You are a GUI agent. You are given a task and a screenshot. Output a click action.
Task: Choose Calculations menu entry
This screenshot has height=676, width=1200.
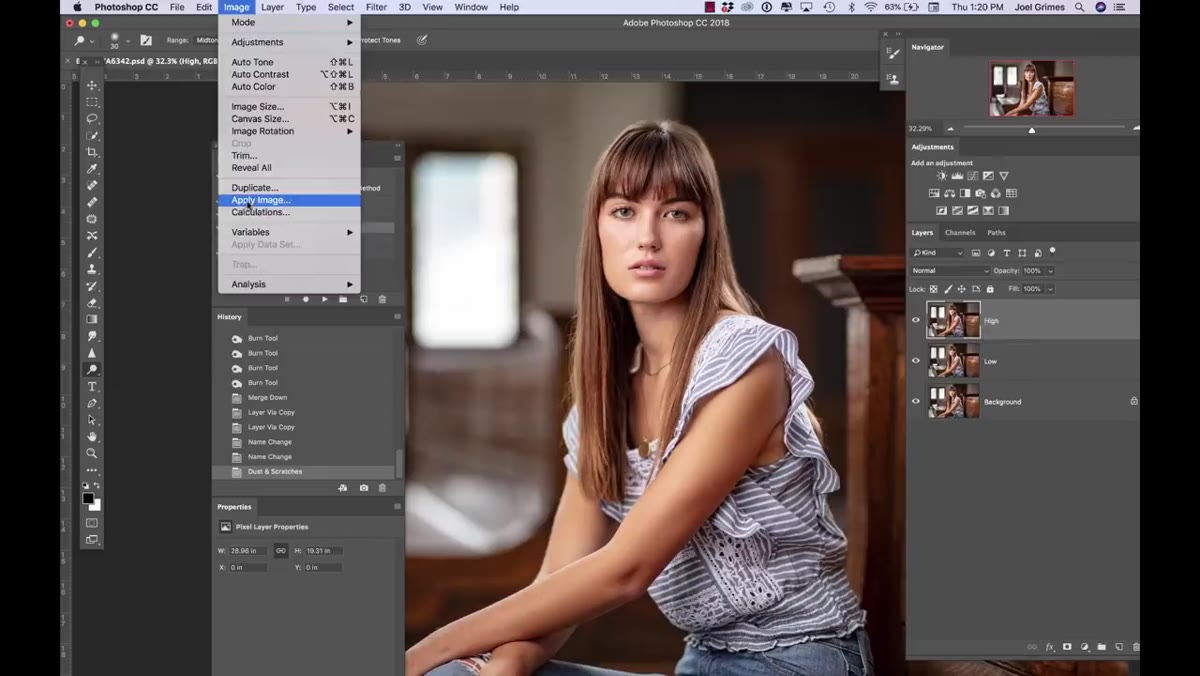[x=289, y=212]
